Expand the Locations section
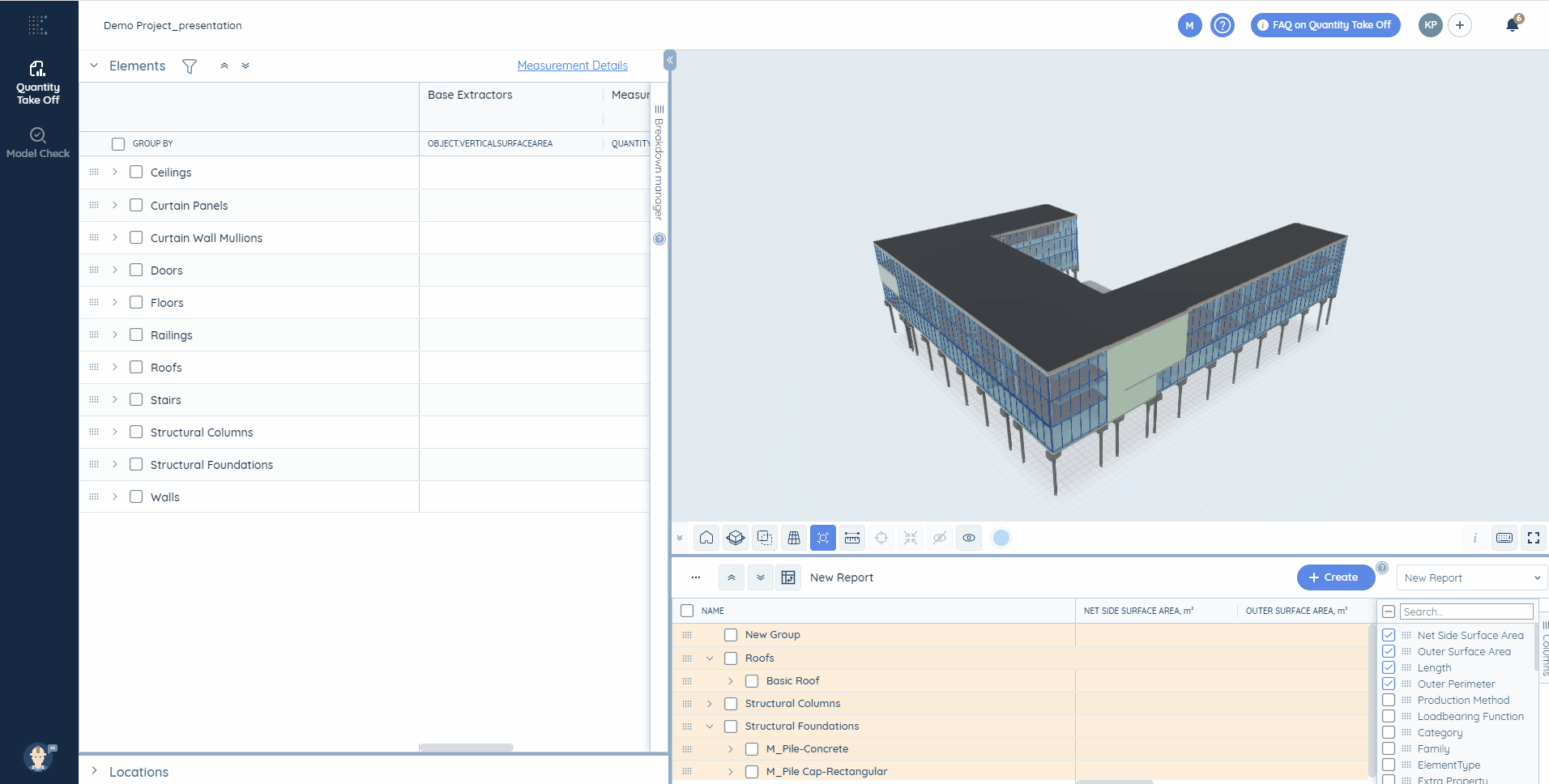The height and width of the screenshot is (784, 1549). [94, 771]
